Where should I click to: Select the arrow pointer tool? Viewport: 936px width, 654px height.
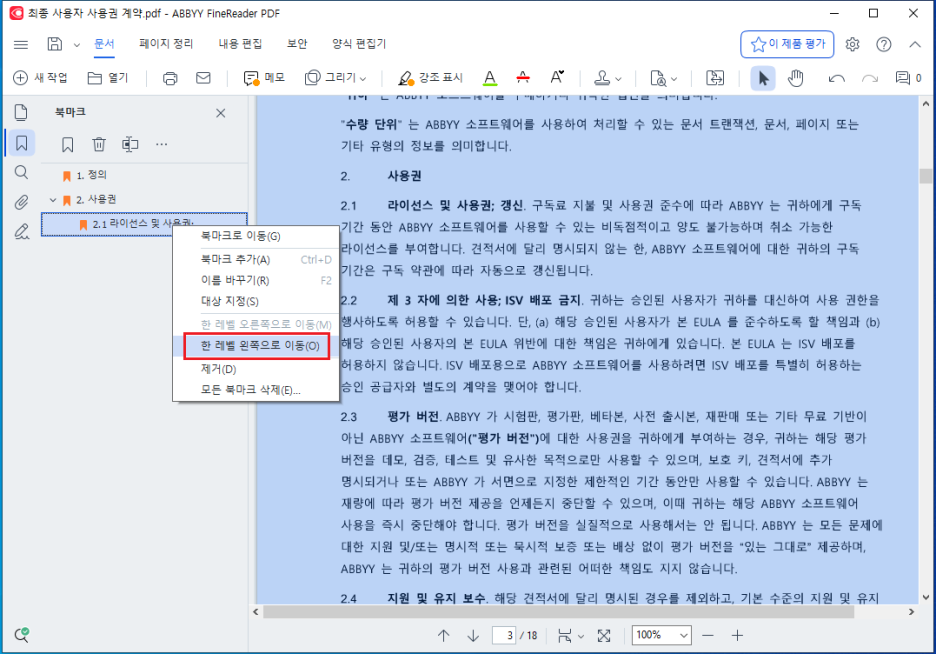[763, 78]
